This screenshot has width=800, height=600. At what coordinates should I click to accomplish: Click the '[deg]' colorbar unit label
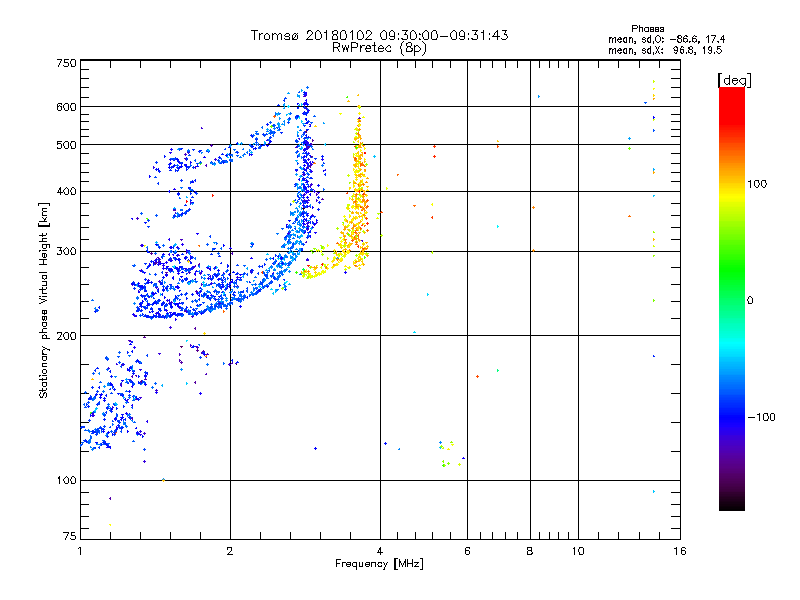click(x=734, y=80)
